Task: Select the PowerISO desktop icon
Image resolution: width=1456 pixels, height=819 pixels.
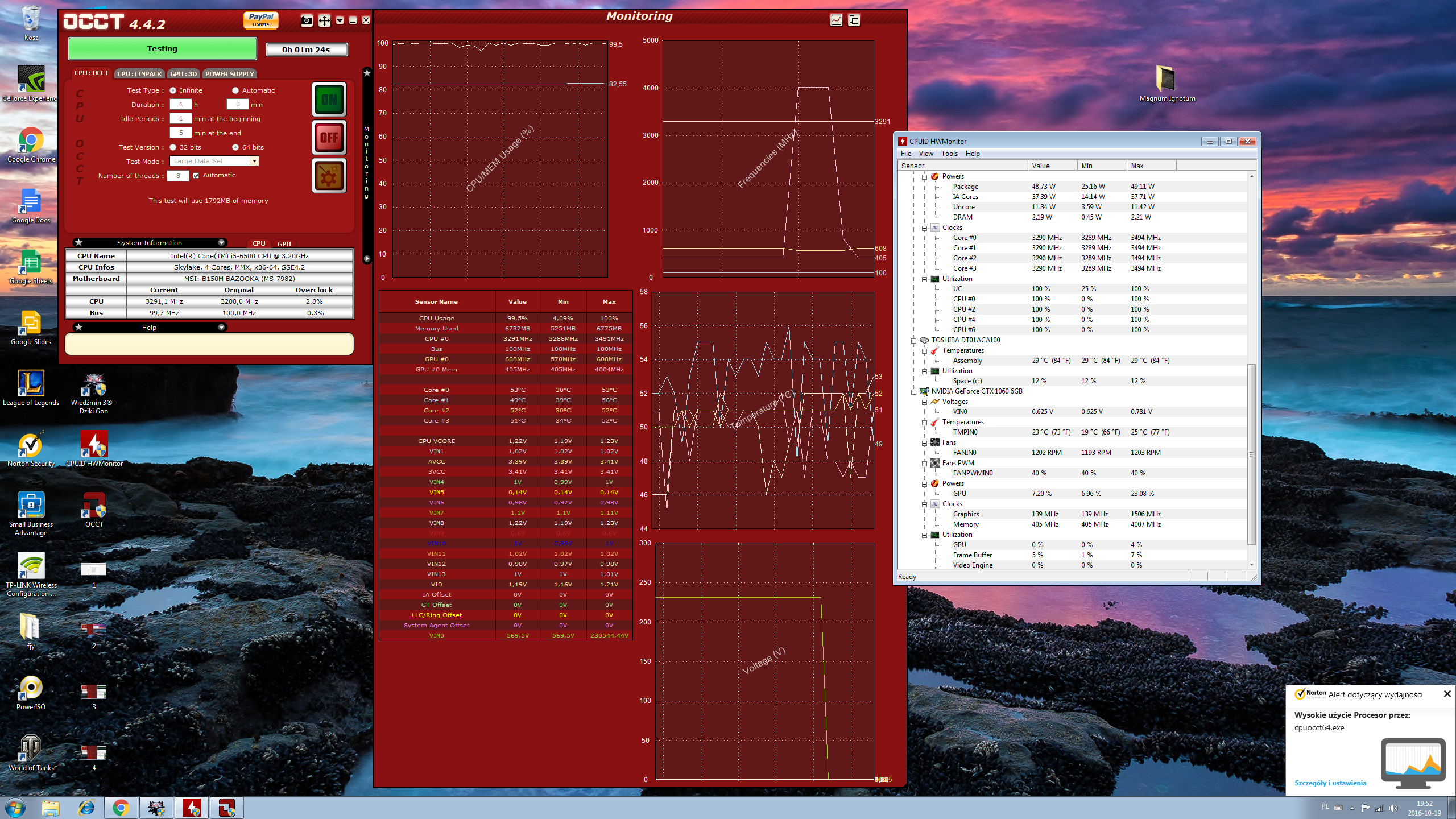Action: click(x=31, y=693)
